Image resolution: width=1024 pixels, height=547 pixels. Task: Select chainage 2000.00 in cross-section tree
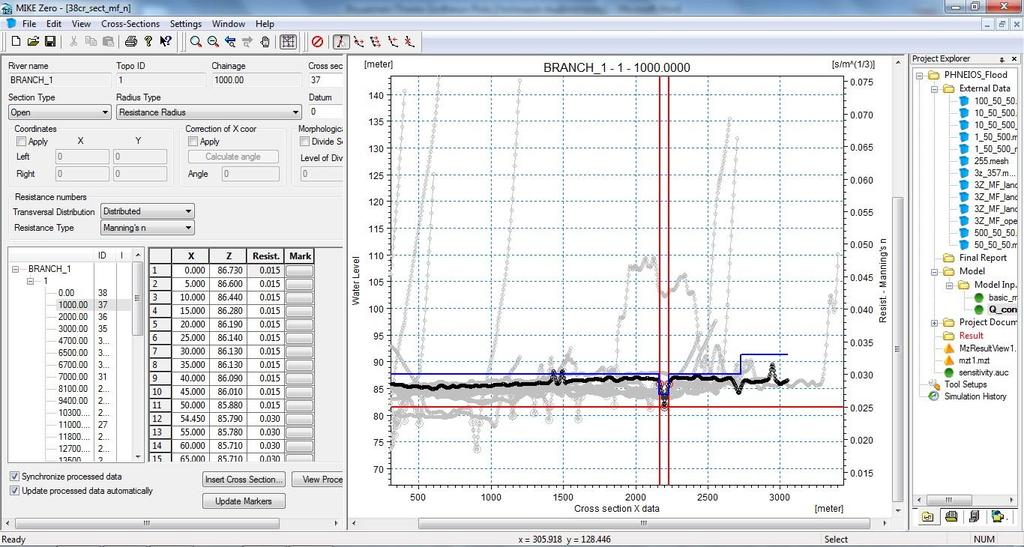tap(72, 317)
